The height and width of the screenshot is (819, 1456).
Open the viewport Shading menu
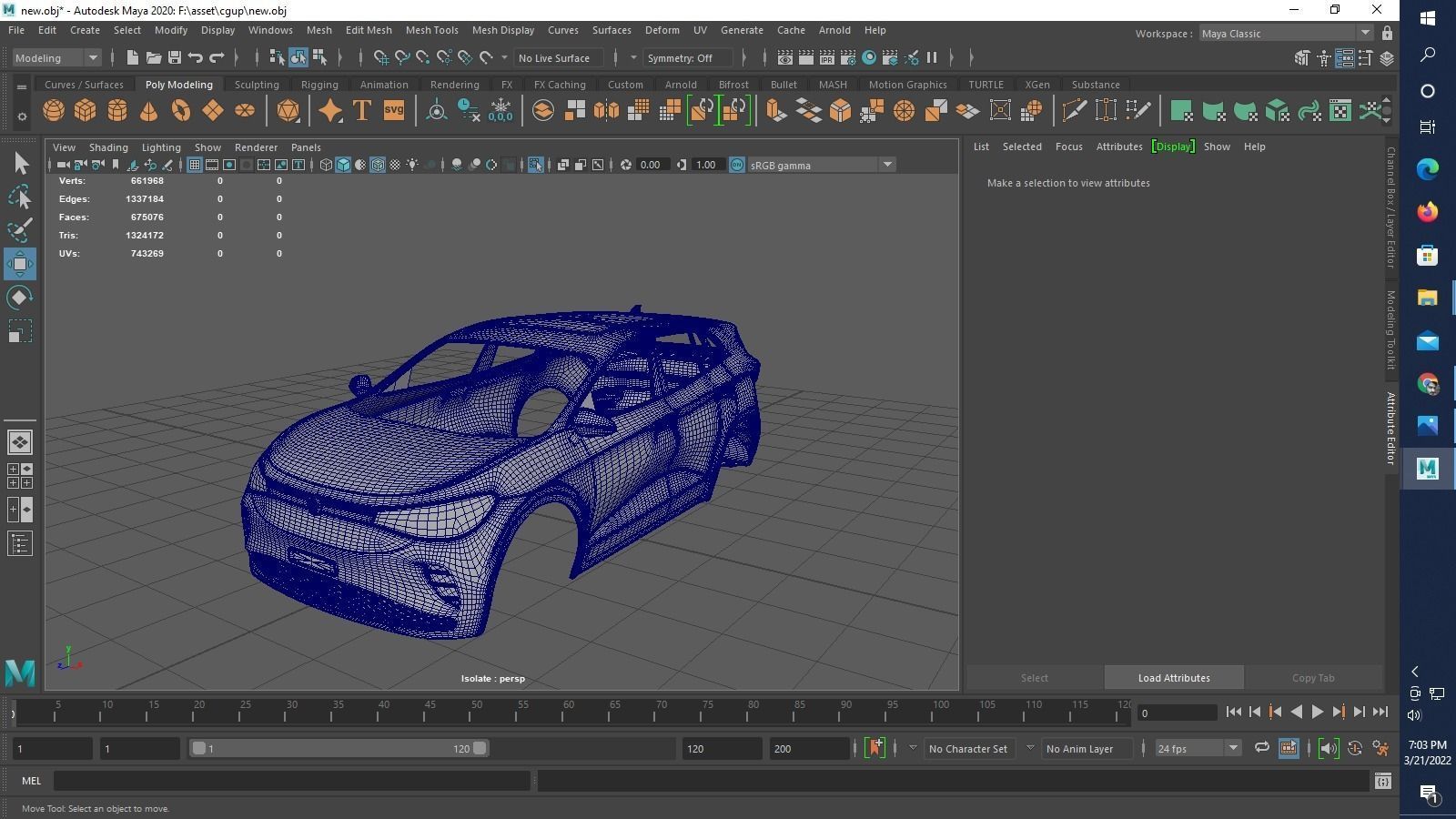[x=108, y=147]
